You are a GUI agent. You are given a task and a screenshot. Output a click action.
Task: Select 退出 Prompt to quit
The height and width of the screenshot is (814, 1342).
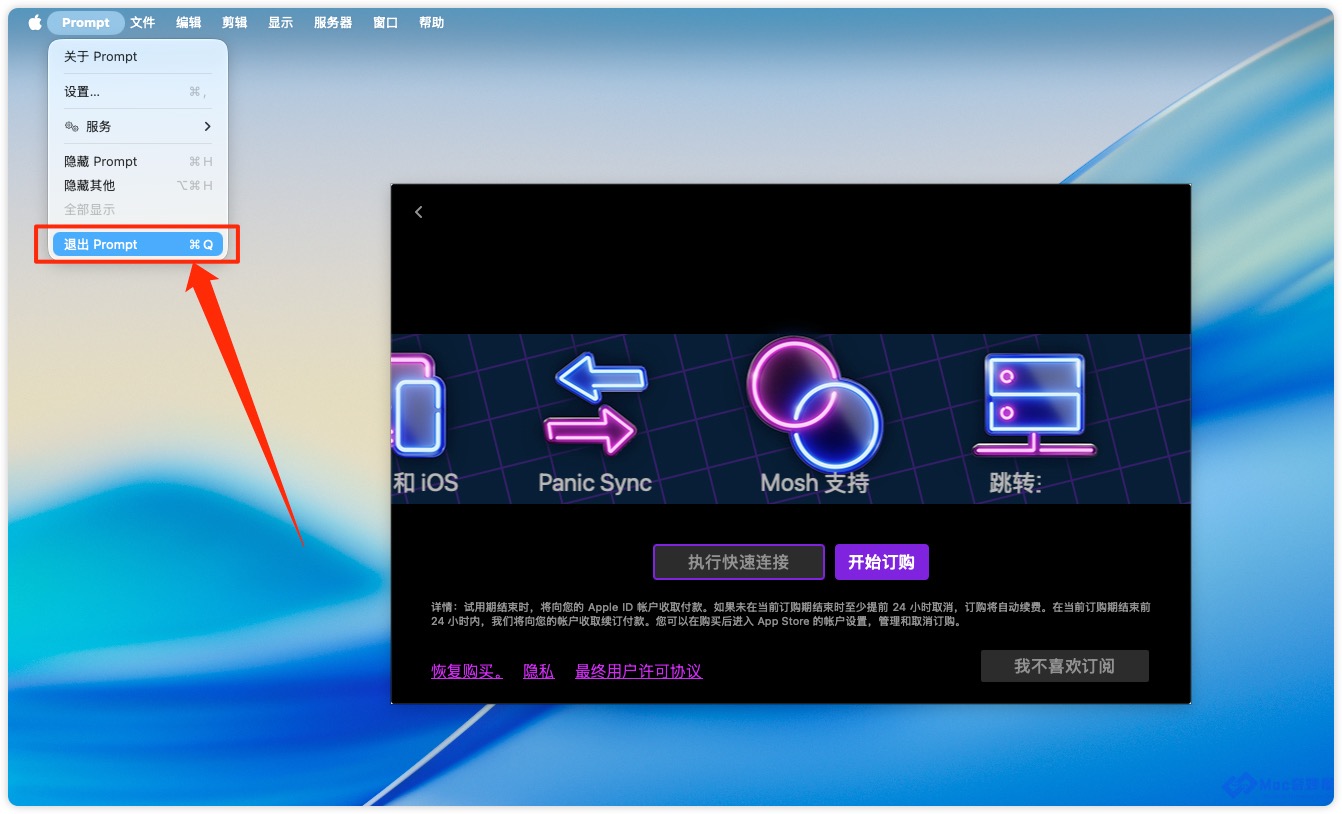138,244
